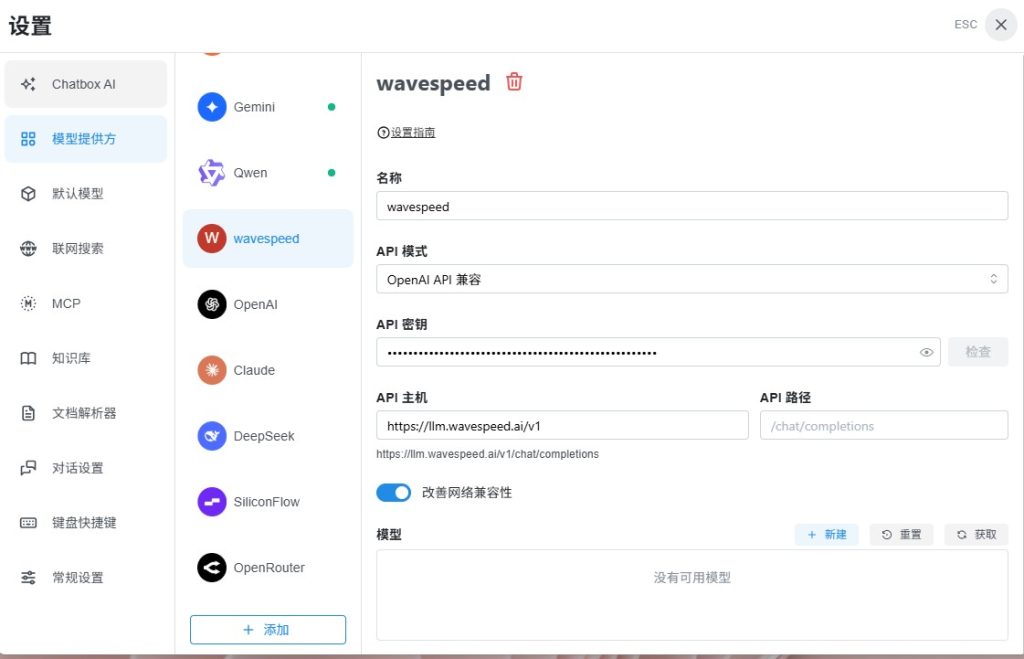The image size is (1024, 659).
Task: Click the 名称 input field
Action: tap(692, 206)
